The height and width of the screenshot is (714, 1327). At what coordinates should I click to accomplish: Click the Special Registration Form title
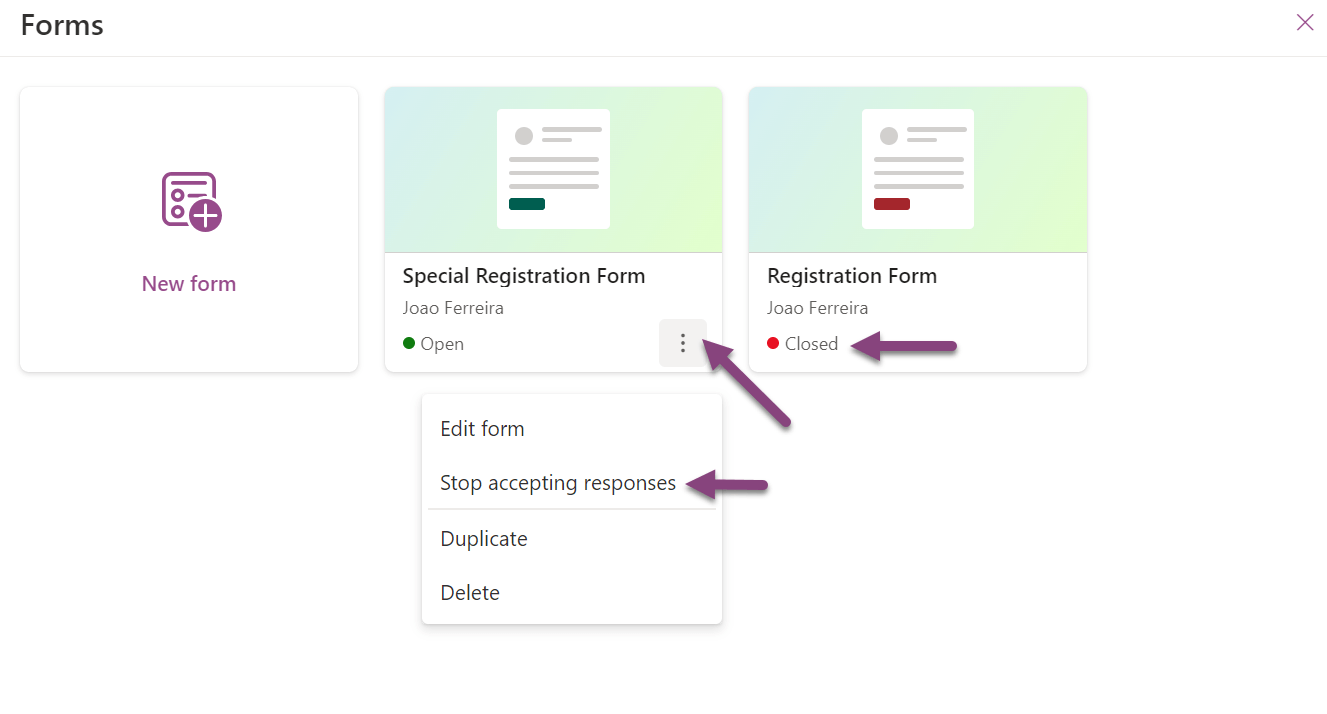[x=524, y=276]
